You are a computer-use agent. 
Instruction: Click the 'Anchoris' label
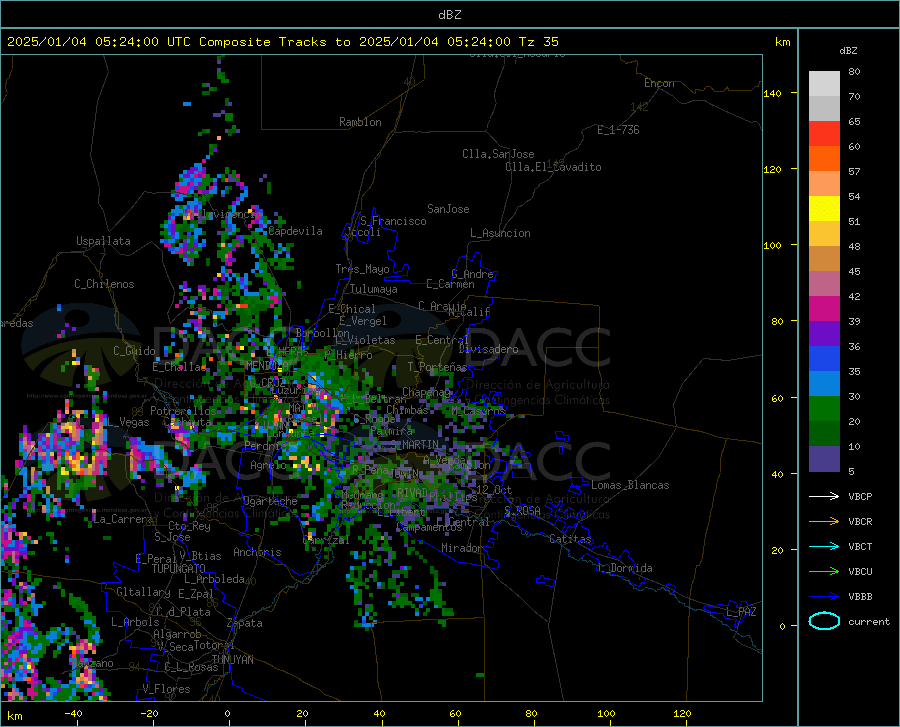pos(257,552)
